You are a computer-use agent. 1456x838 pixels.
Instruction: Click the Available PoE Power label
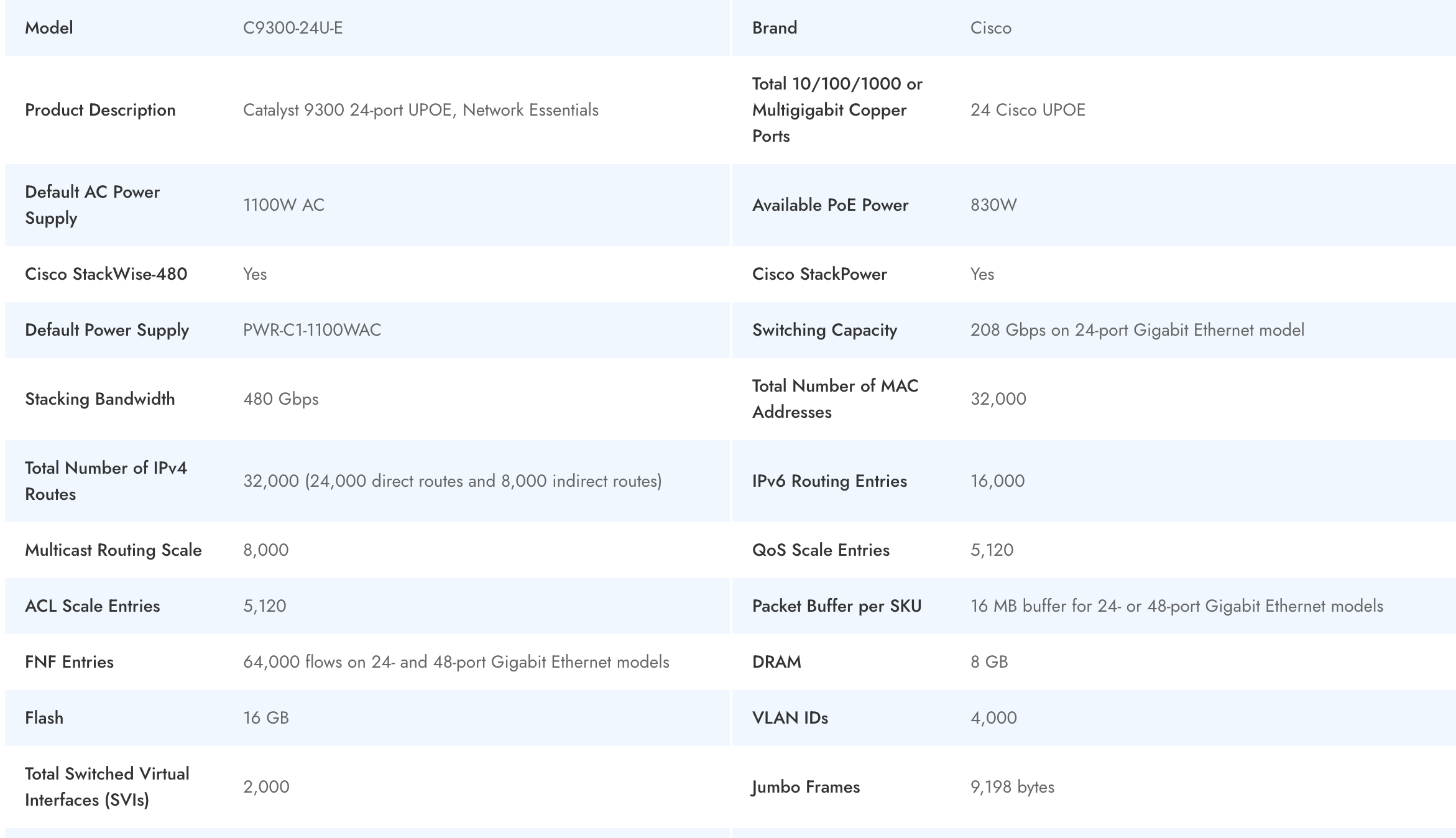point(830,205)
